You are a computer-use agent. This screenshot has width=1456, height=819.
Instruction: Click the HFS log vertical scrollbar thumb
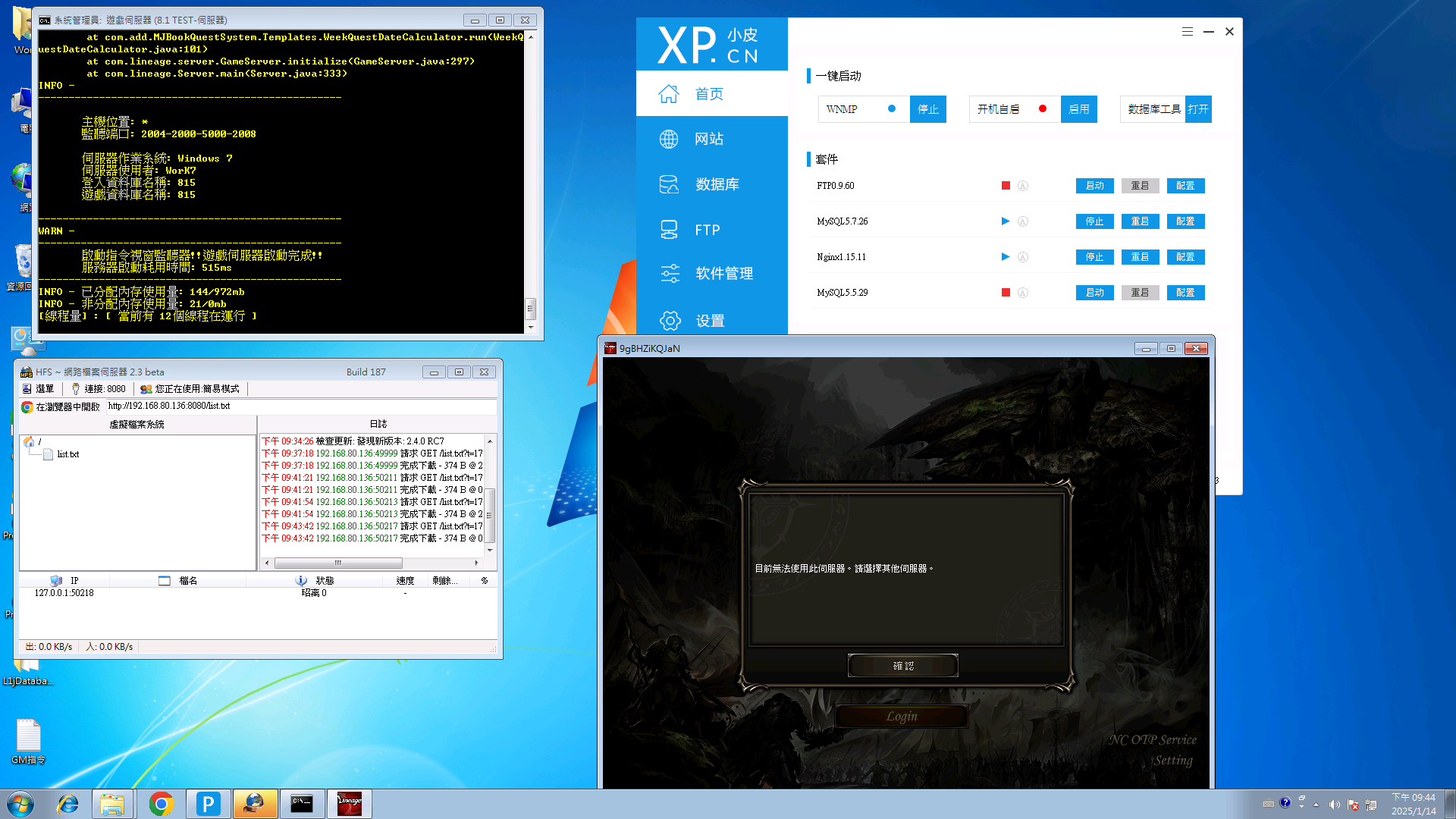pyautogui.click(x=490, y=514)
